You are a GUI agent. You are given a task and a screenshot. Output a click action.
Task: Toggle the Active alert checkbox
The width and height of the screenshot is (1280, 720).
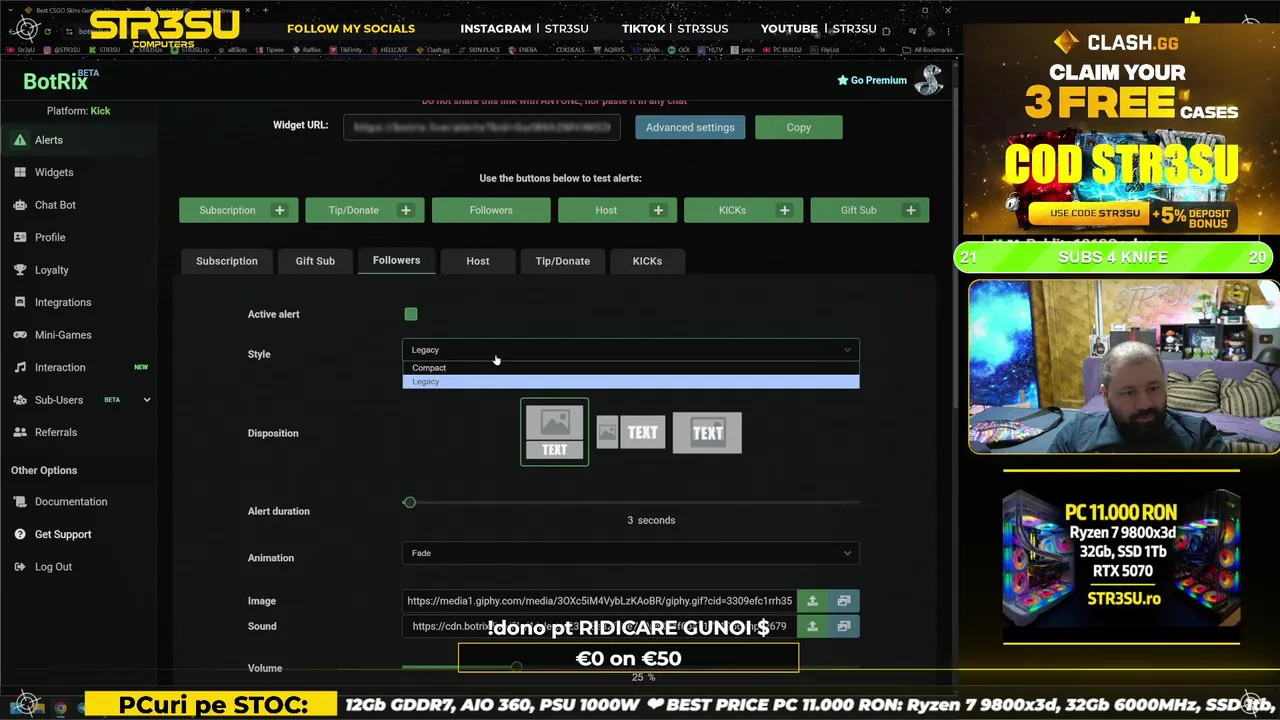[411, 314]
